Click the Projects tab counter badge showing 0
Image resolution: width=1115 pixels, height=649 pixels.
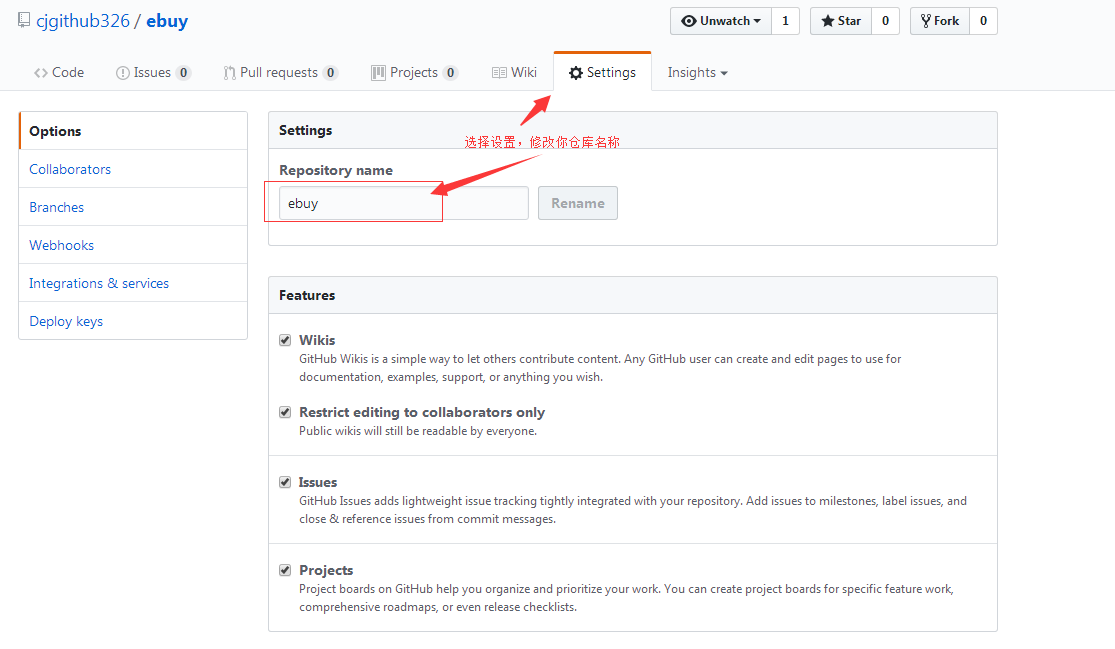[450, 73]
